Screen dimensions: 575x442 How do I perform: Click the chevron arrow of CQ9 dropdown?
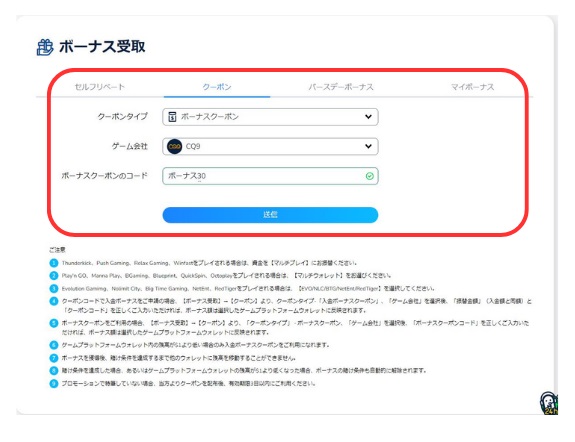point(369,146)
